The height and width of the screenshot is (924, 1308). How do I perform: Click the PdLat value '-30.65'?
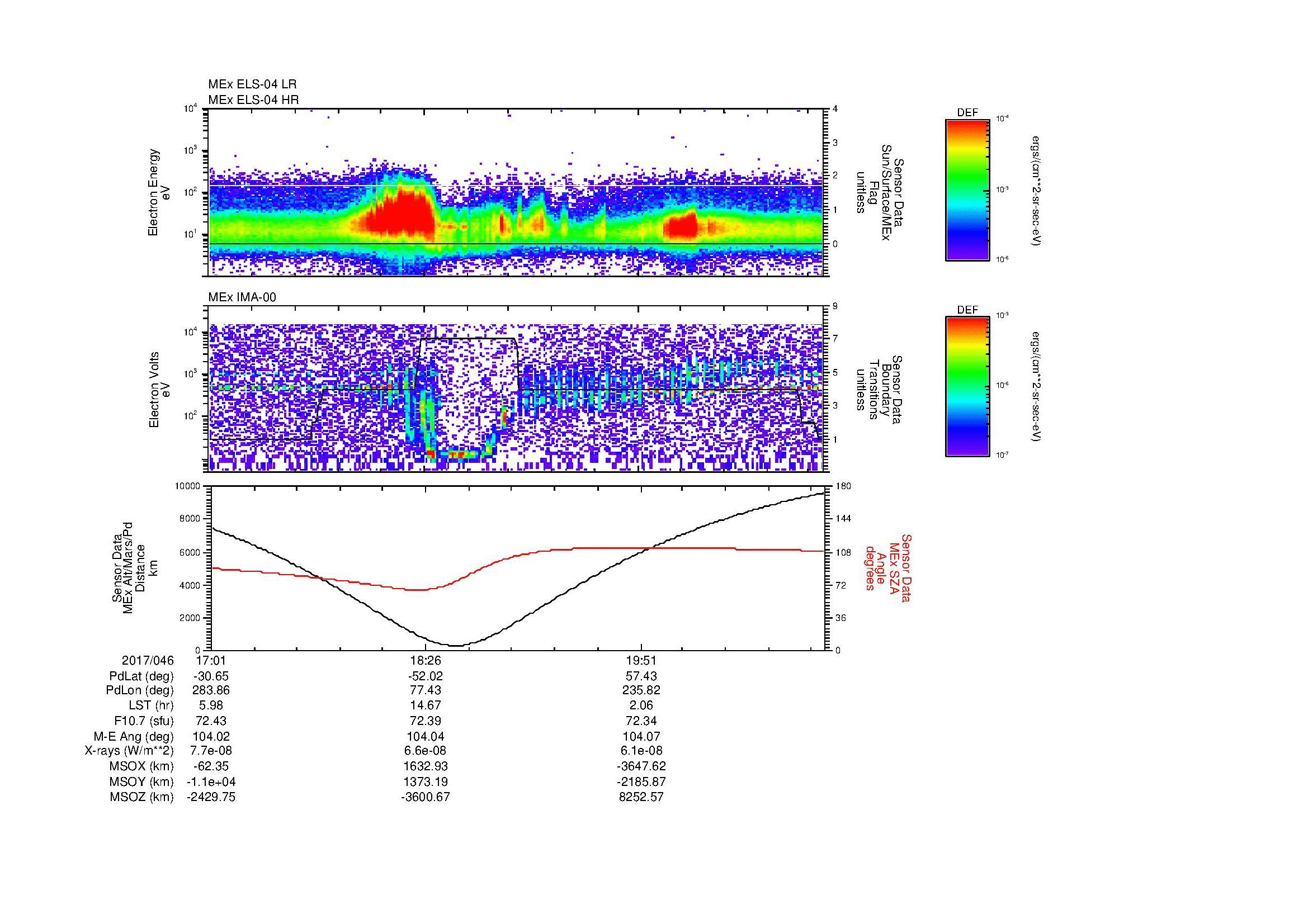click(x=211, y=676)
